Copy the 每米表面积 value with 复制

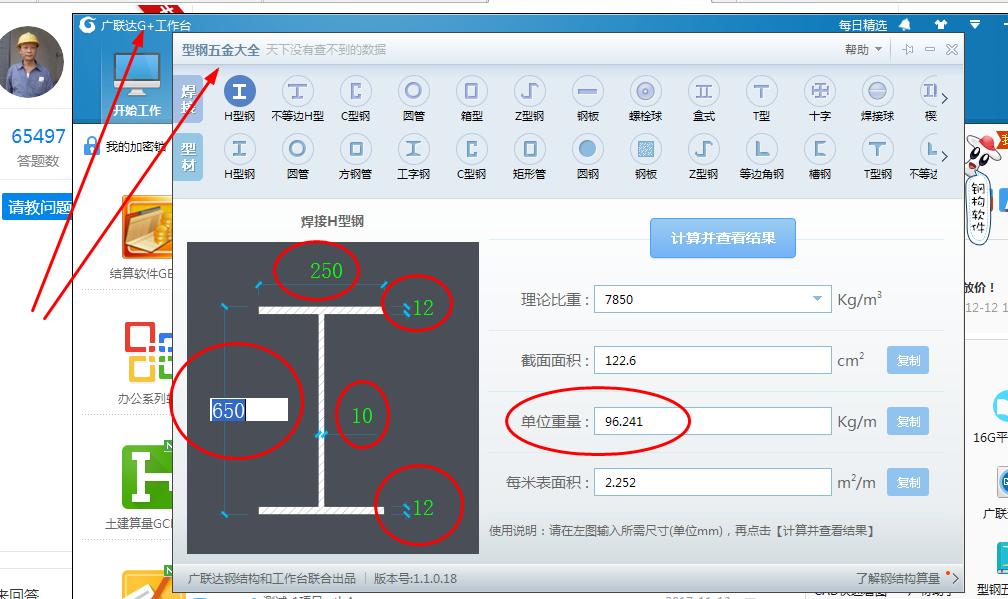[x=908, y=482]
